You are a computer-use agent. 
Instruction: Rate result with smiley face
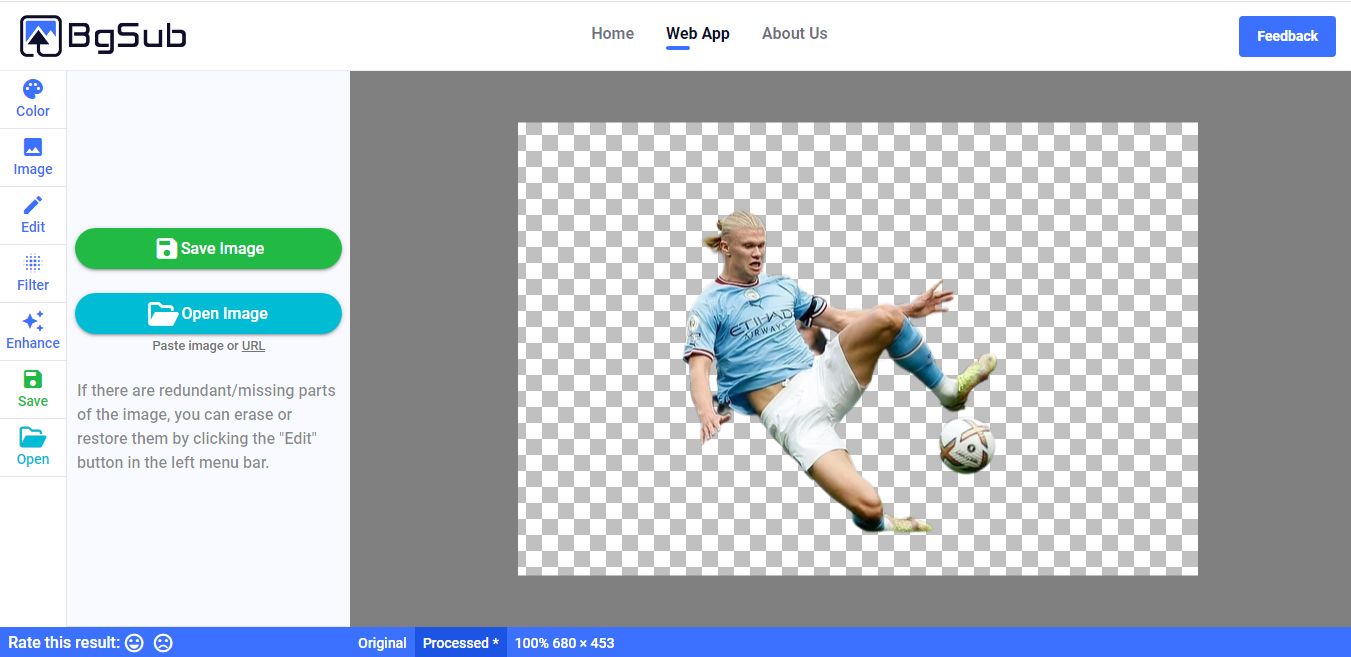tap(134, 643)
